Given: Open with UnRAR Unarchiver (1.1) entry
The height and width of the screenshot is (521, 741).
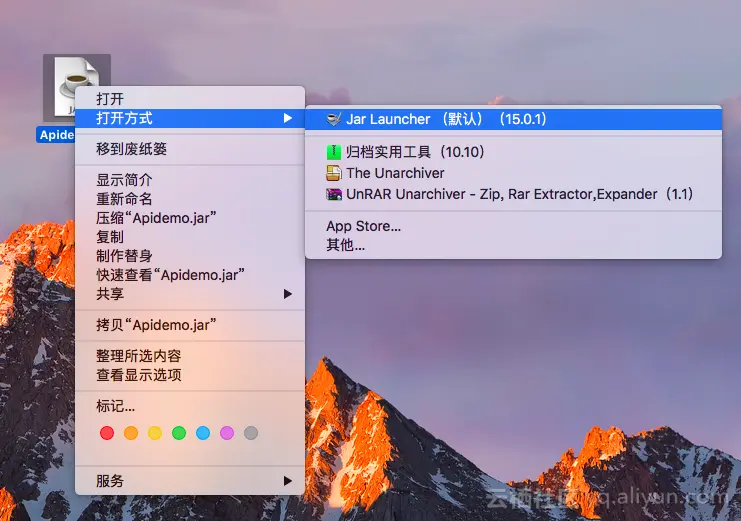Looking at the screenshot, I should point(514,194).
